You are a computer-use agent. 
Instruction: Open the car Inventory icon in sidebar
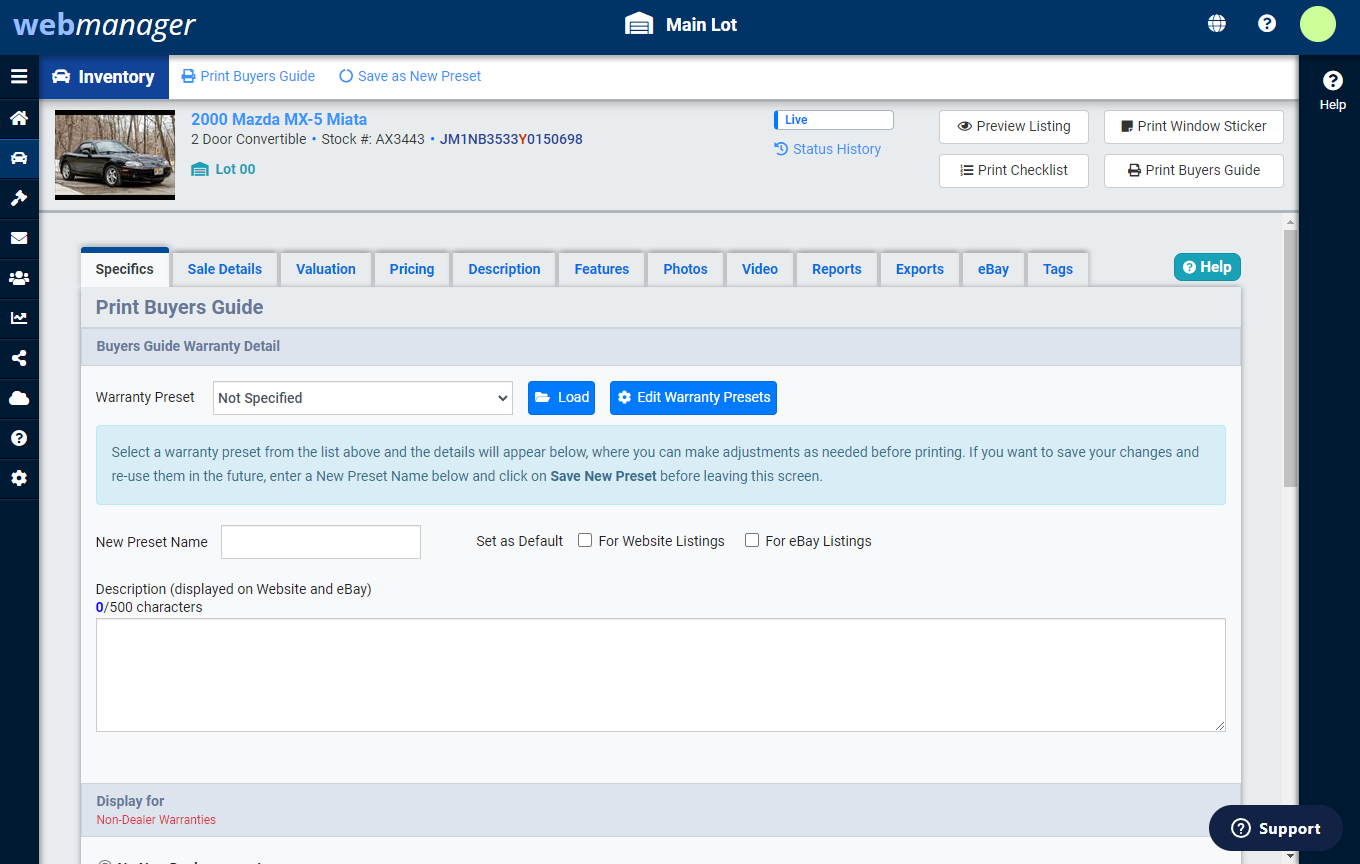pyautogui.click(x=19, y=157)
